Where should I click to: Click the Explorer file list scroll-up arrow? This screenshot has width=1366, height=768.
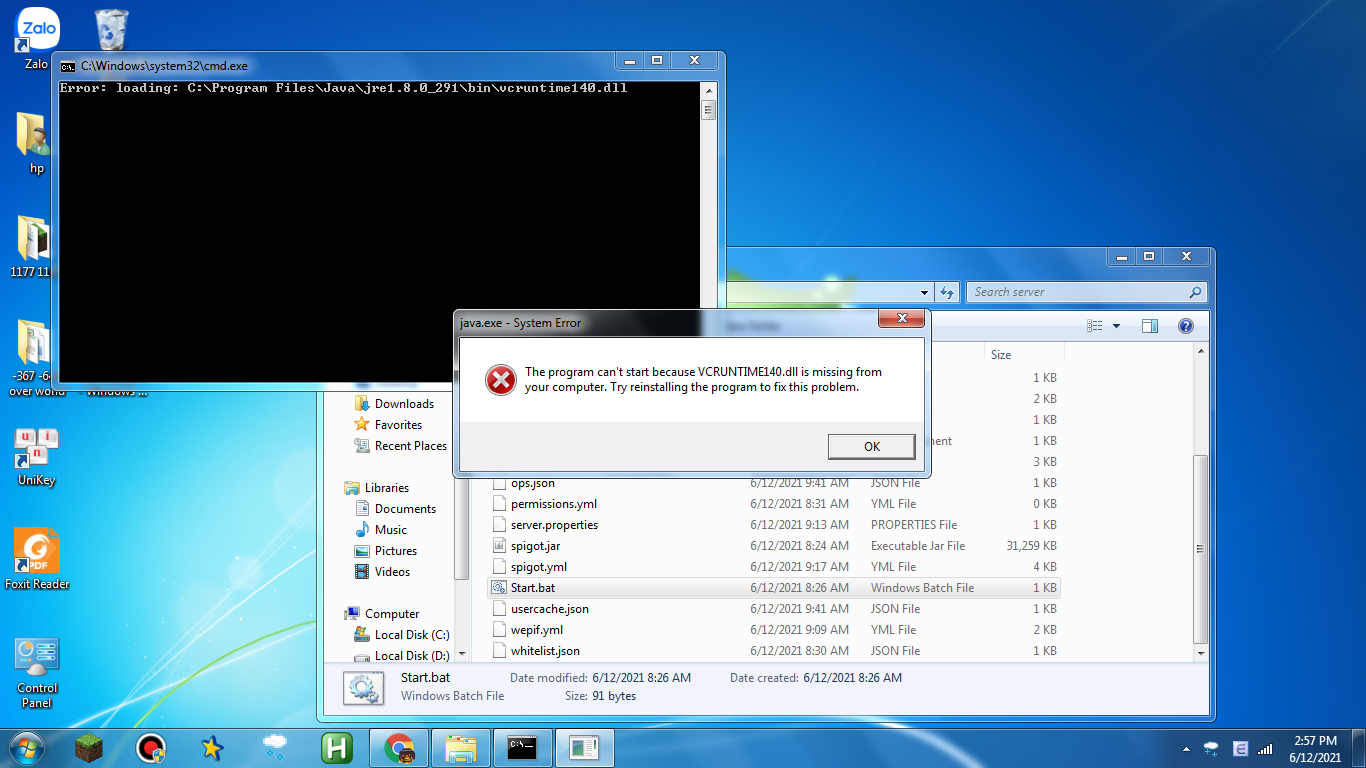coord(1201,352)
